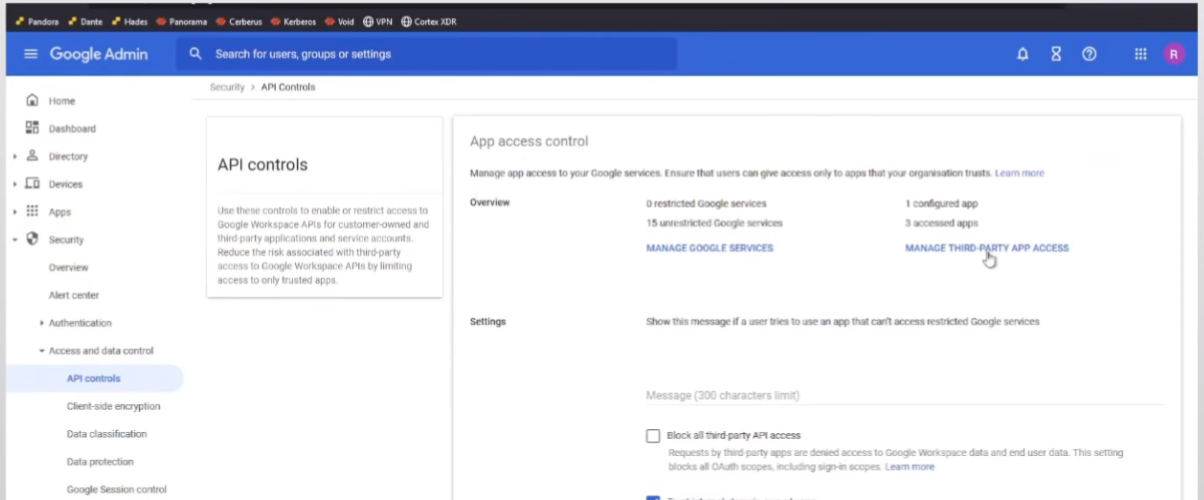Image resolution: width=1204 pixels, height=500 pixels.
Task: Click Learn more under Block all API access
Action: (x=909, y=467)
